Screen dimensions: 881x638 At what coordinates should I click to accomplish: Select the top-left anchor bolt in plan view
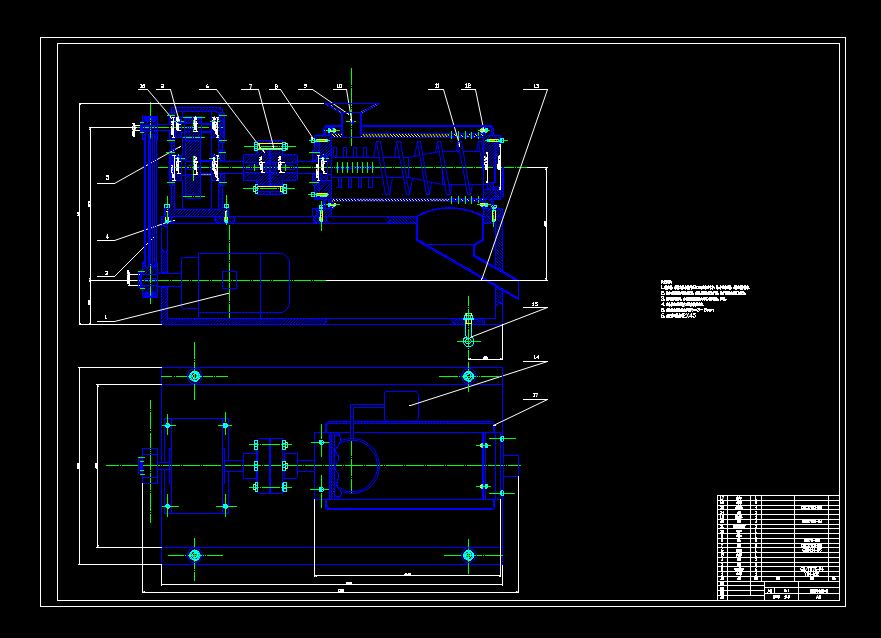click(194, 376)
